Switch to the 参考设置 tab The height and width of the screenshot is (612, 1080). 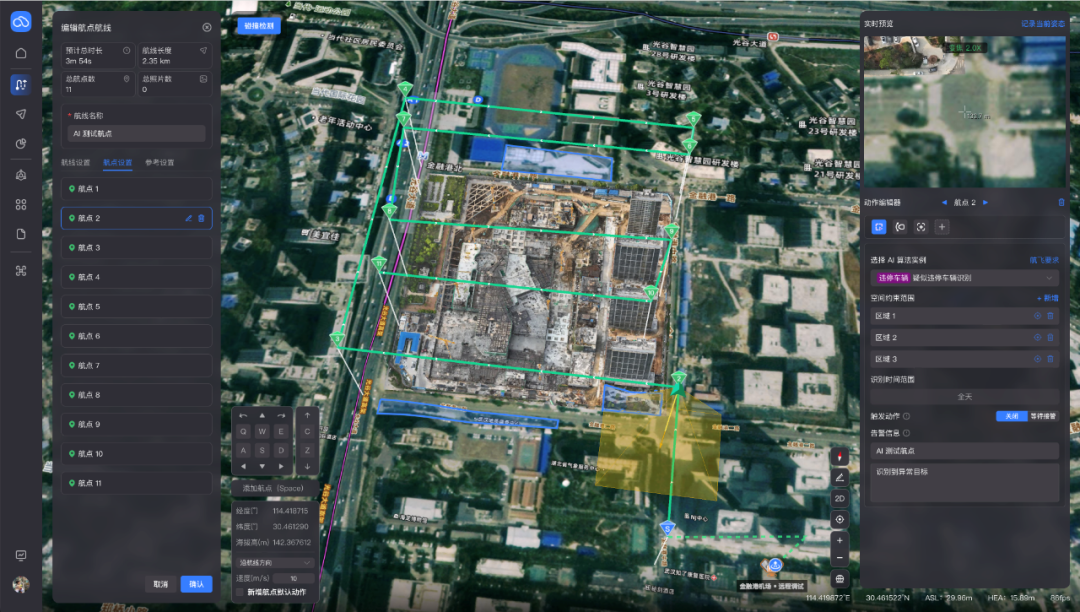160,162
